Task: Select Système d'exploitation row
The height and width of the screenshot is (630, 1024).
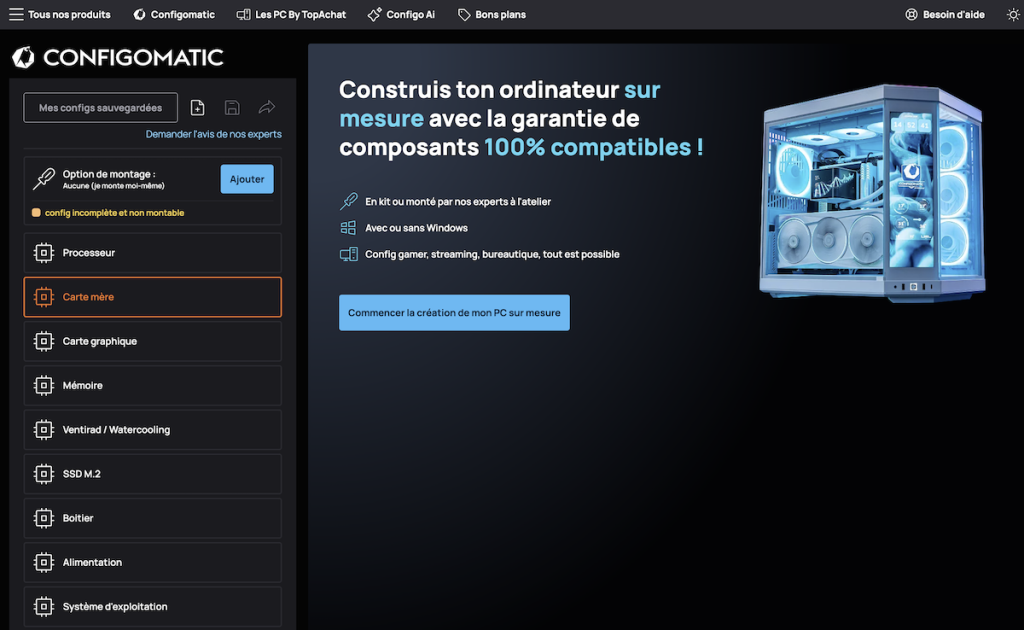Action: pyautogui.click(x=153, y=606)
